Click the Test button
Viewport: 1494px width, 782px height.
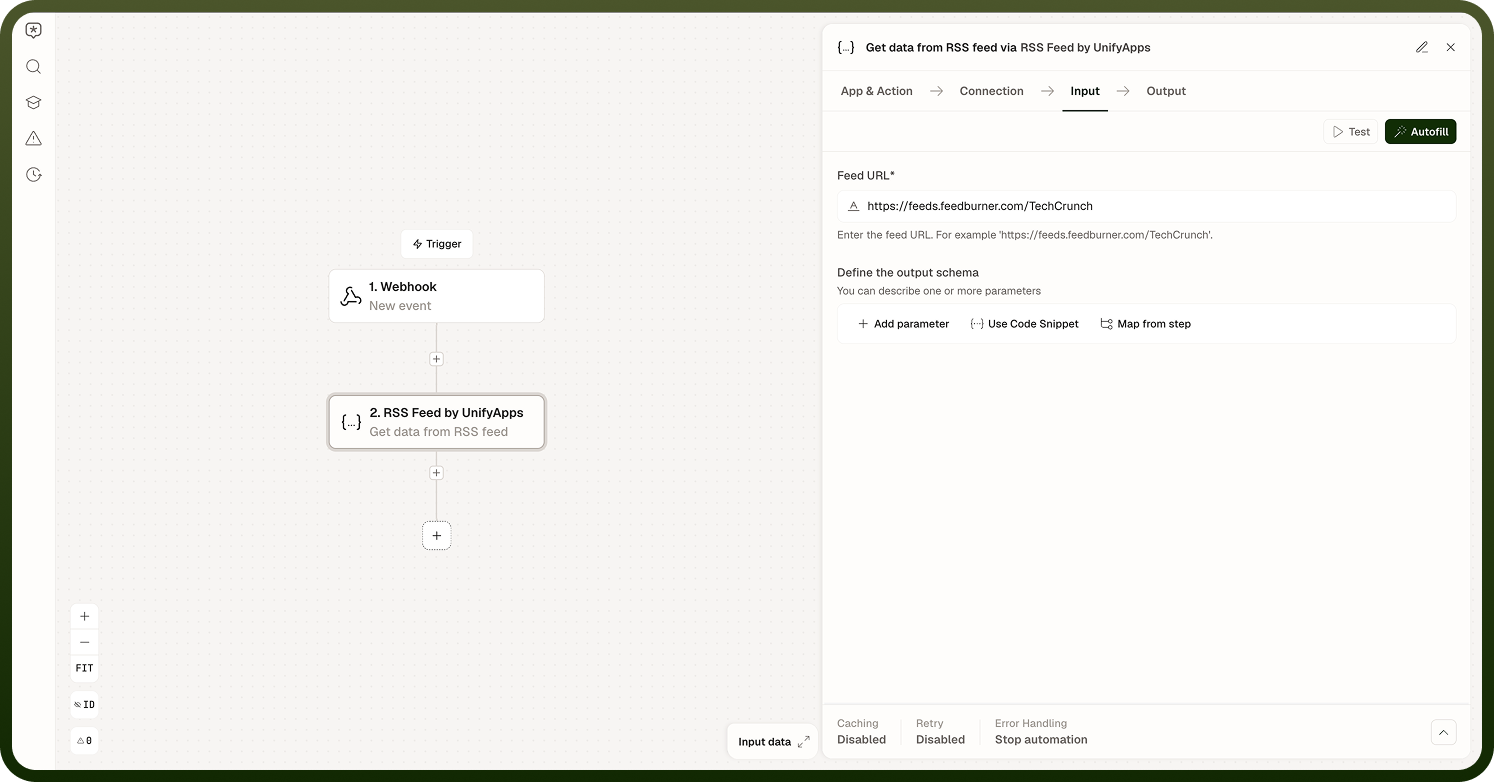pos(1351,132)
